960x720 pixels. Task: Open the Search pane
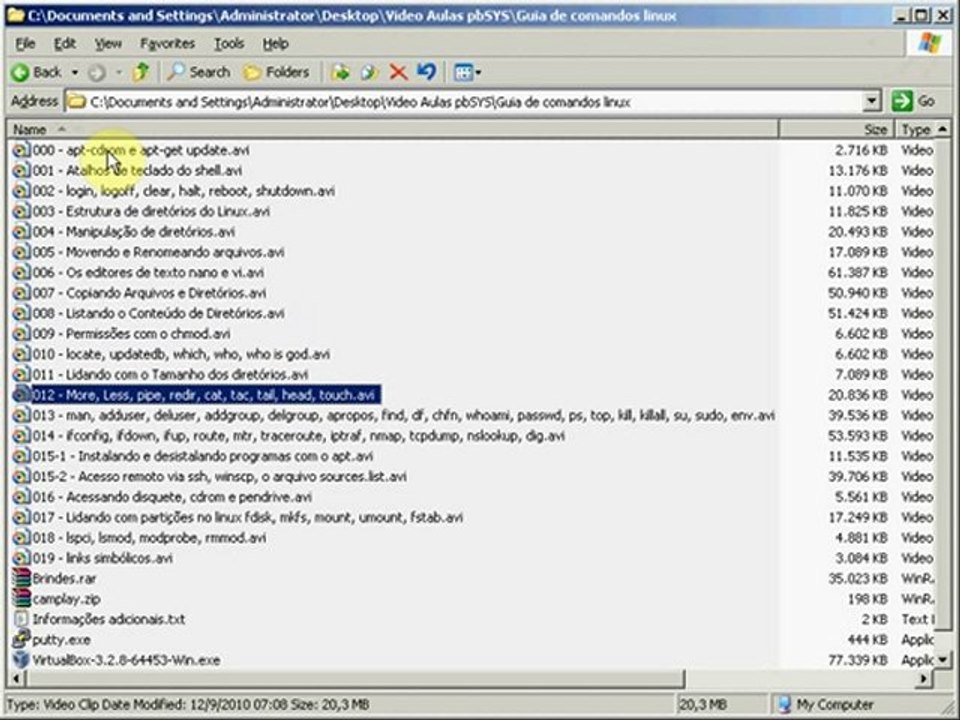click(x=199, y=72)
